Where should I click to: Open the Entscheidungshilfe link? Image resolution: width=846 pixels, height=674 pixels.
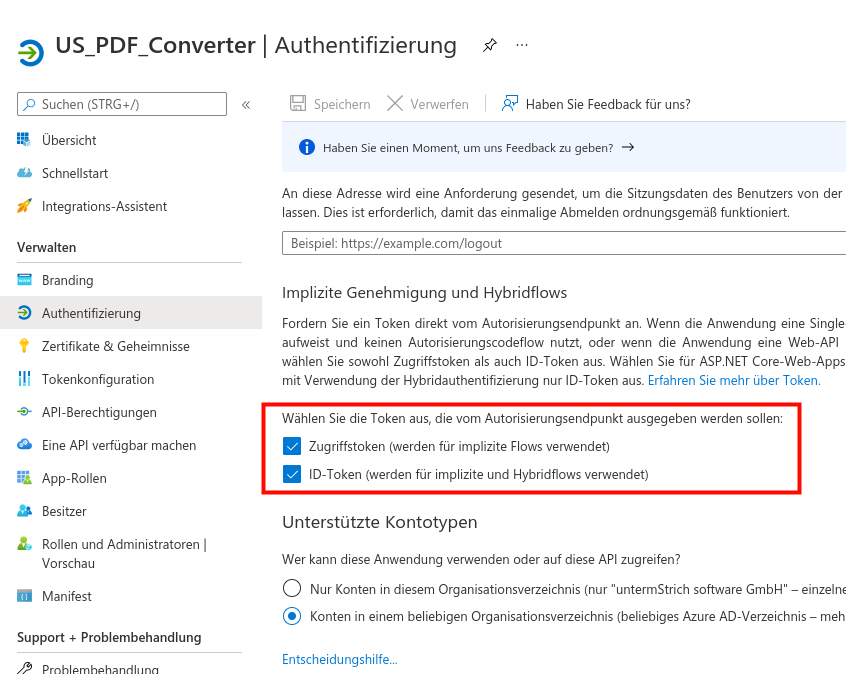(x=338, y=658)
